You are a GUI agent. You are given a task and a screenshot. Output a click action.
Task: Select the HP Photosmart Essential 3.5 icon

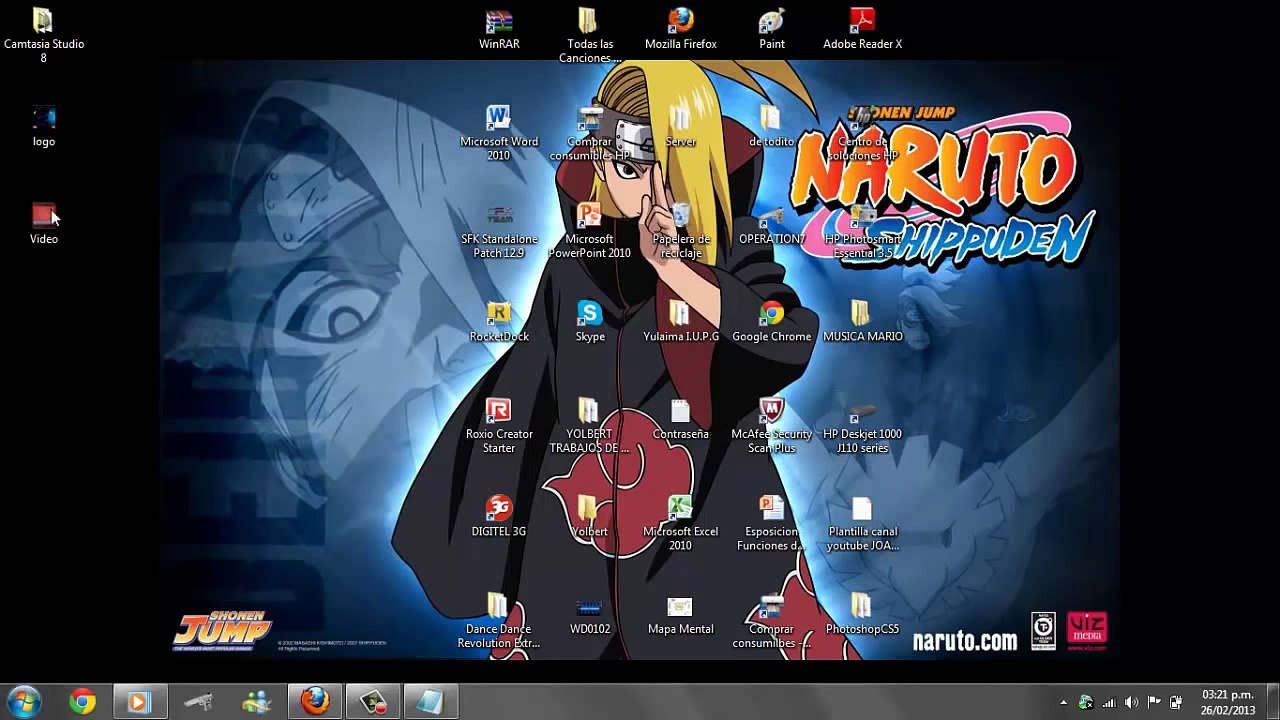pos(862,231)
